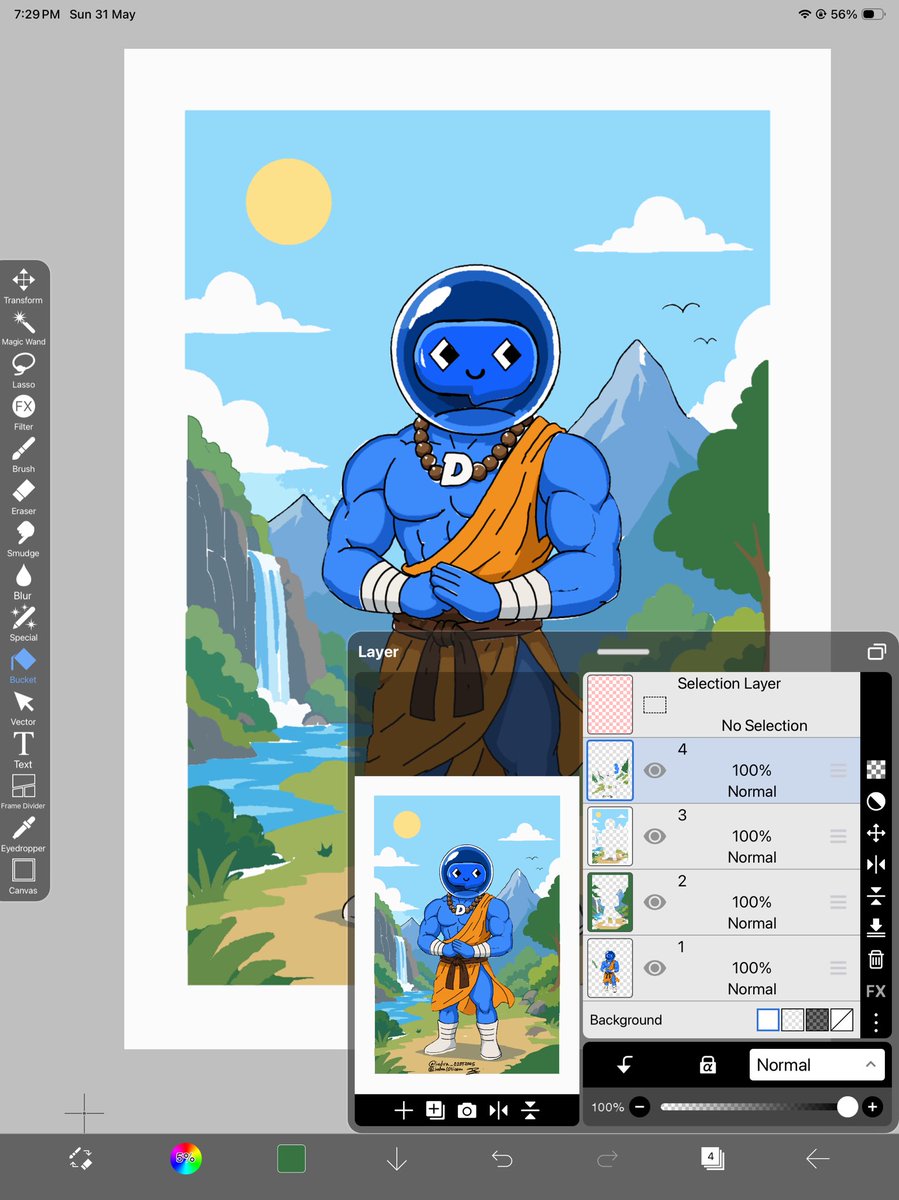Screen dimensions: 899x1200
Task: Tap the lock button beside the blend mode
Action: (x=707, y=1065)
